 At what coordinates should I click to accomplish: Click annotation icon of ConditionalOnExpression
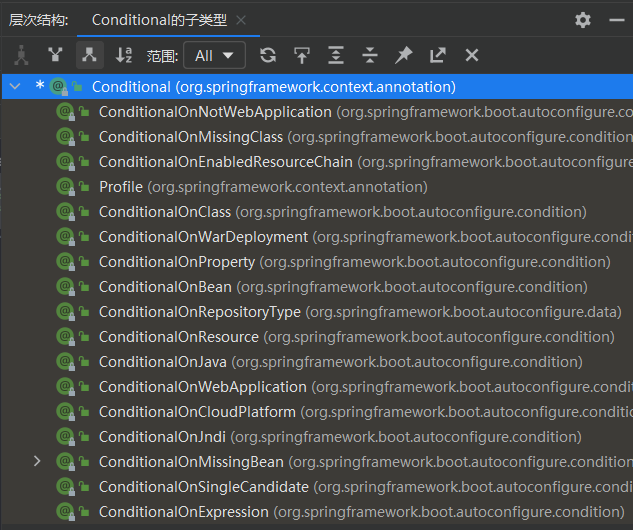pyautogui.click(x=65, y=512)
